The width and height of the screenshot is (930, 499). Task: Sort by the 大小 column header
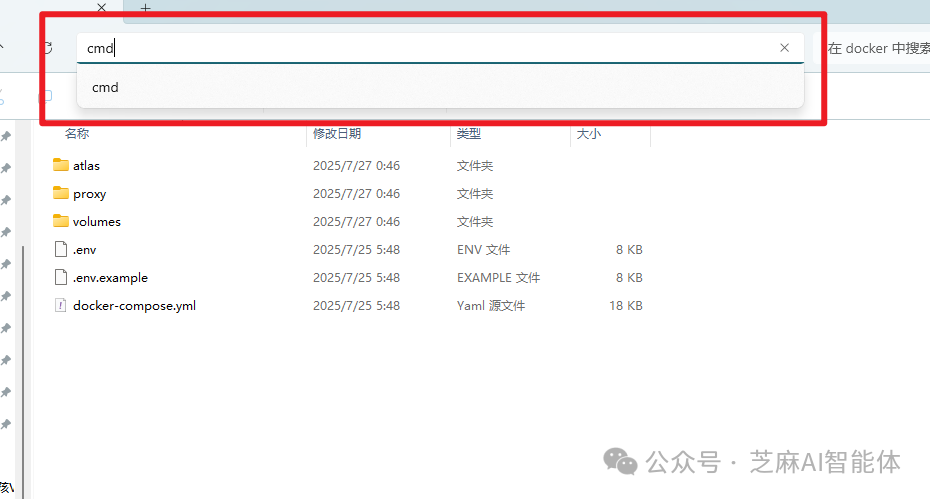[589, 134]
